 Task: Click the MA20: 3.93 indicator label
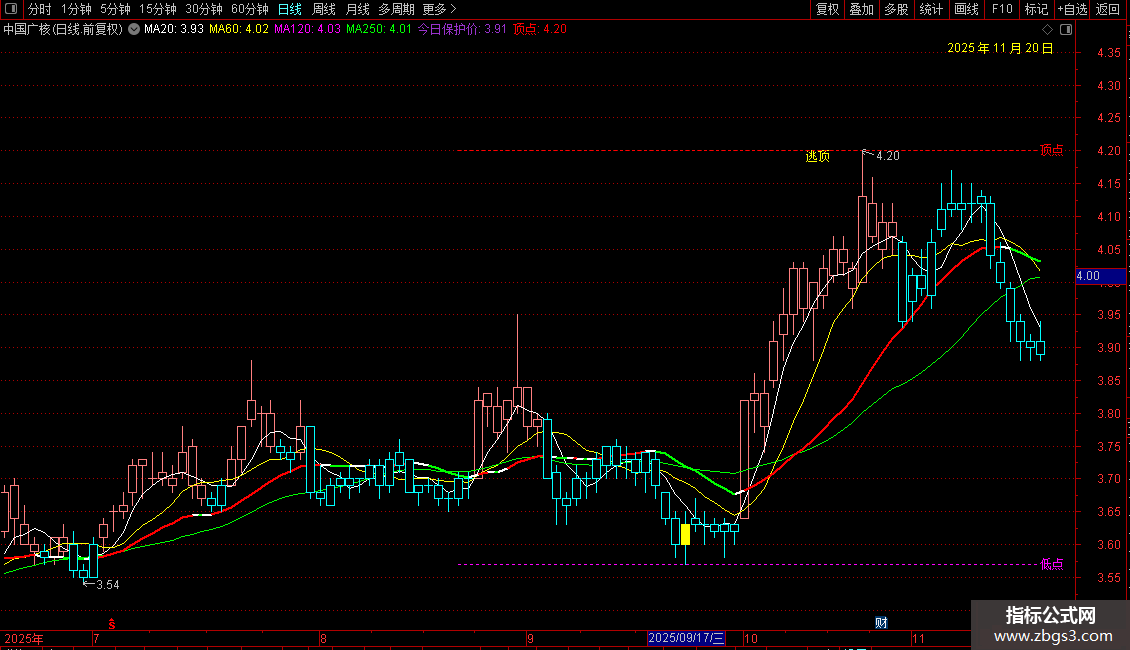pos(174,30)
